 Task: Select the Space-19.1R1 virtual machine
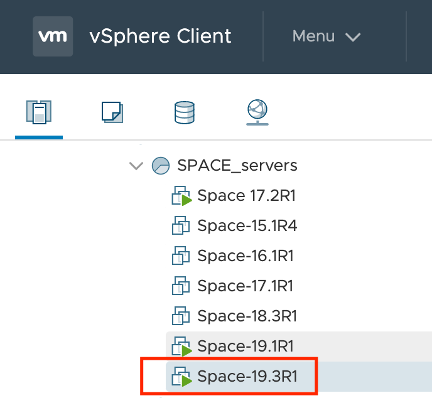click(x=245, y=346)
